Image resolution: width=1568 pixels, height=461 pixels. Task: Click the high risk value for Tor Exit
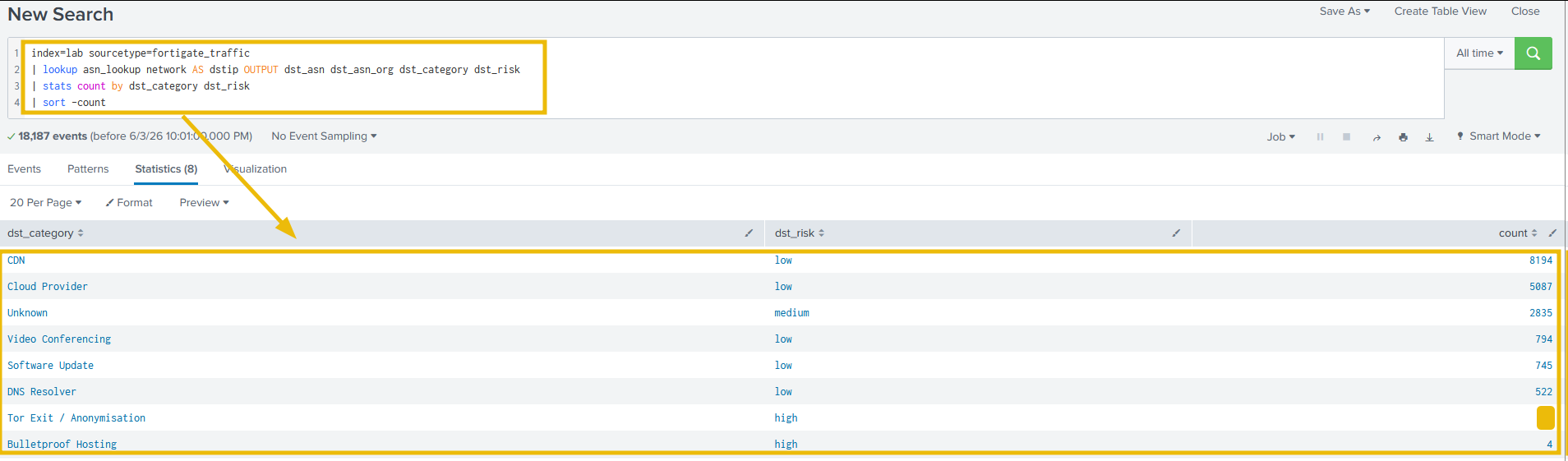786,418
